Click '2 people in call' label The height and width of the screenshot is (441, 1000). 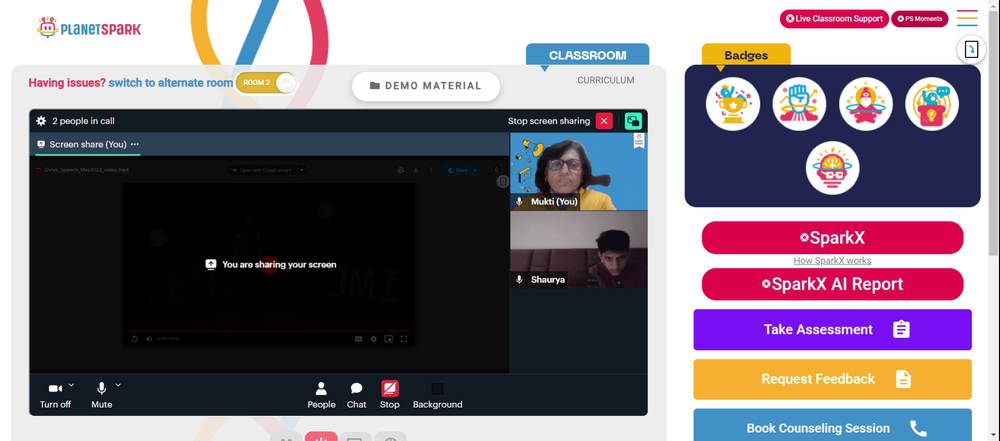(x=84, y=121)
